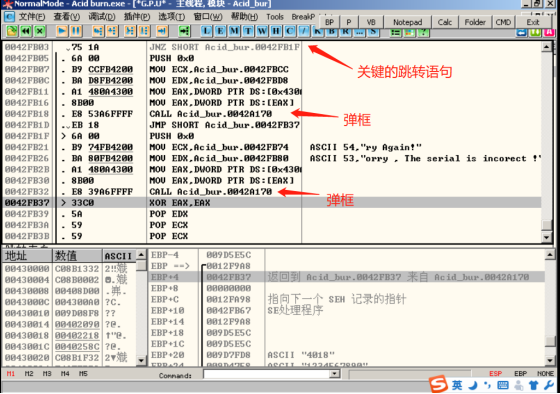The width and height of the screenshot is (560, 394).
Task: Click the 数值 column header in dump
Action: 78,256
